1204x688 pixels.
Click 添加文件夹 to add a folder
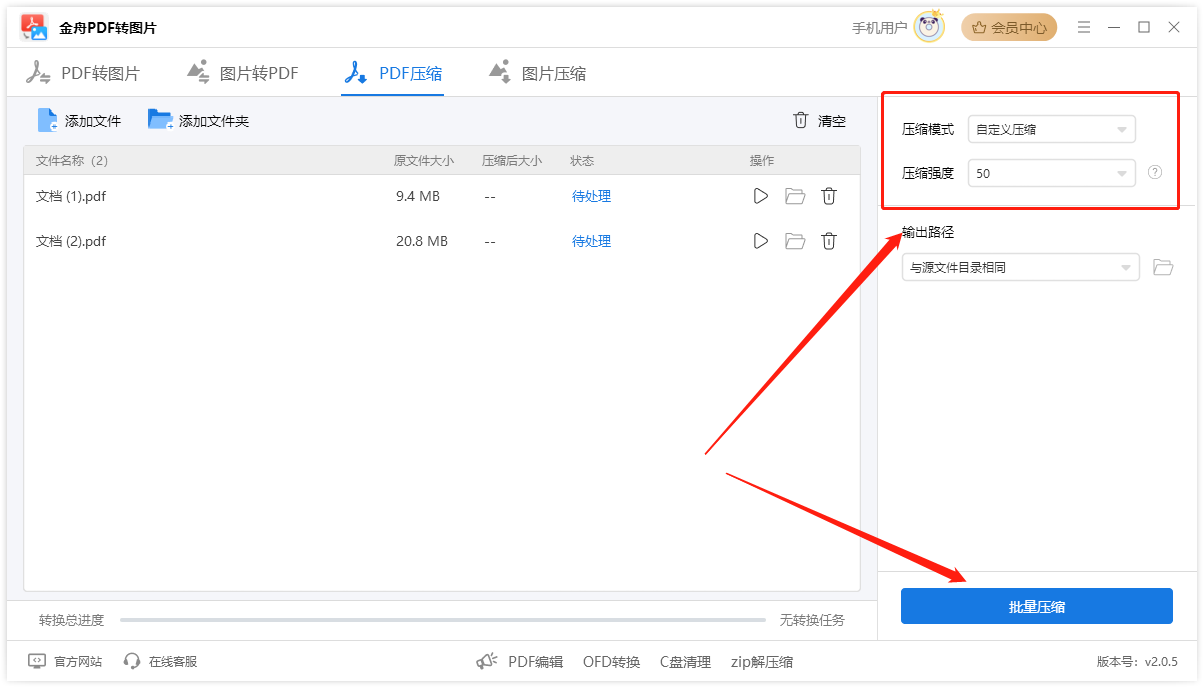198,120
